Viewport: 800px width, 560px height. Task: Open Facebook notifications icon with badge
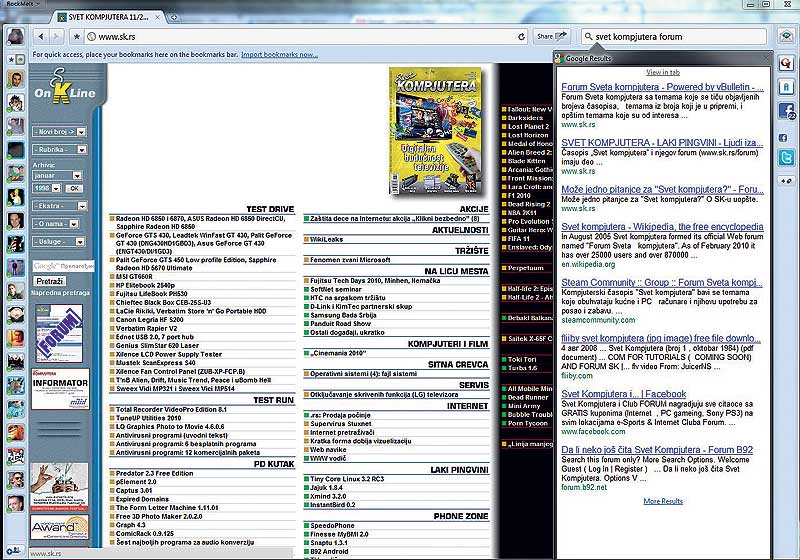[786, 111]
